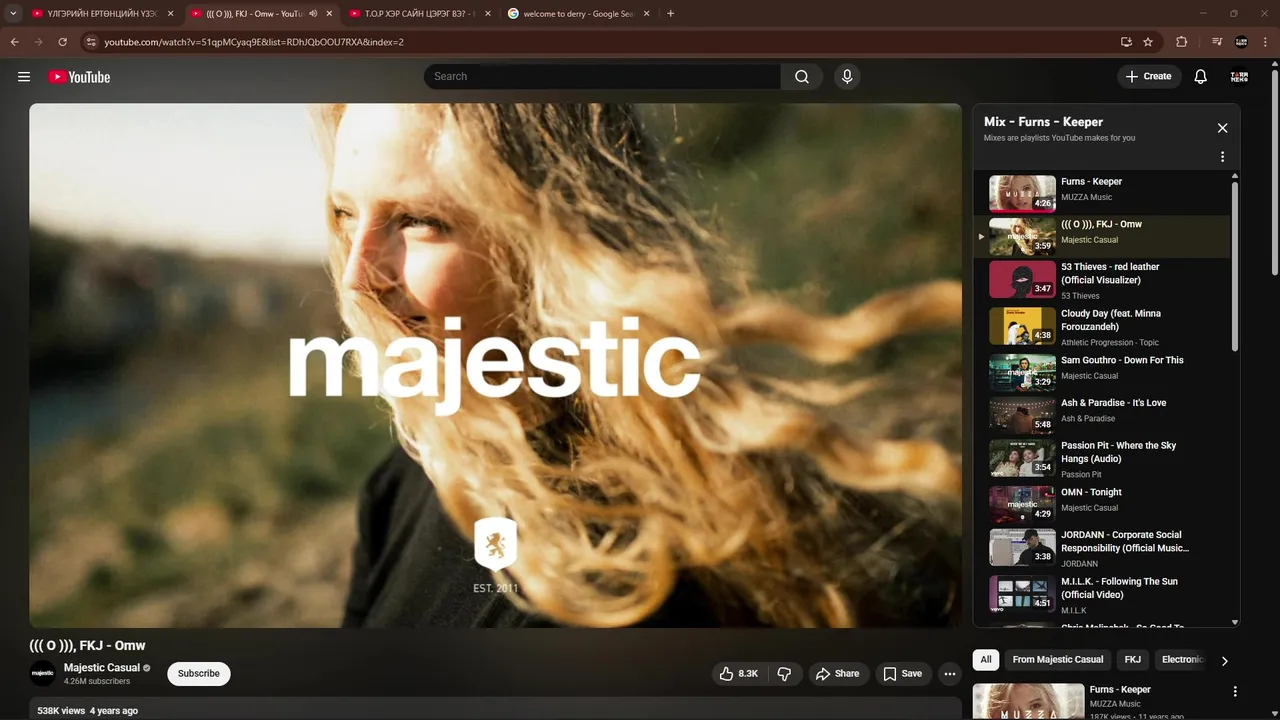Open the Chrome profile avatar in toolbar
The image size is (1280, 720).
coord(1242,42)
